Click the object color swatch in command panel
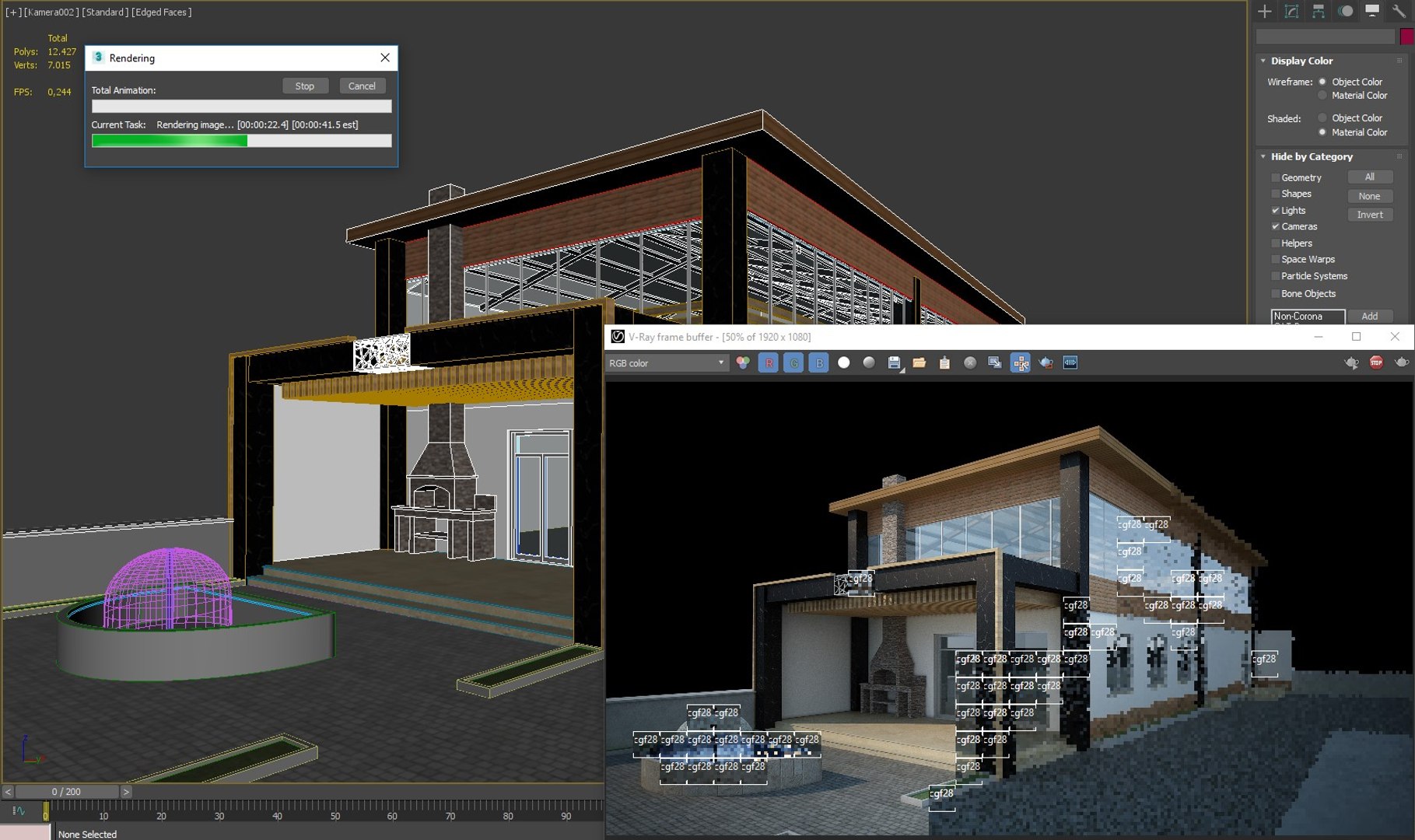Viewport: 1415px width, 840px height. click(1406, 37)
